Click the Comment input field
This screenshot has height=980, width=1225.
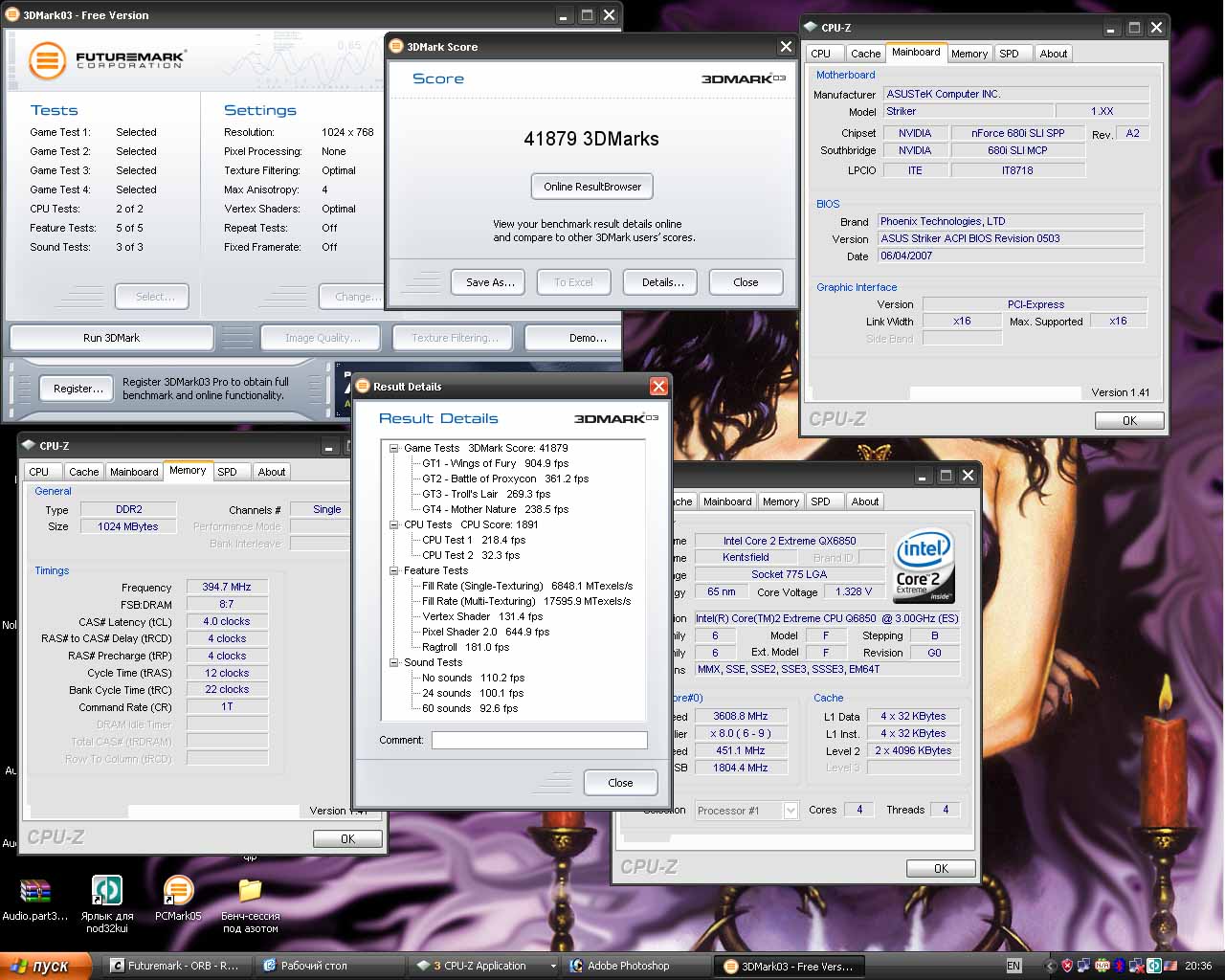540,740
